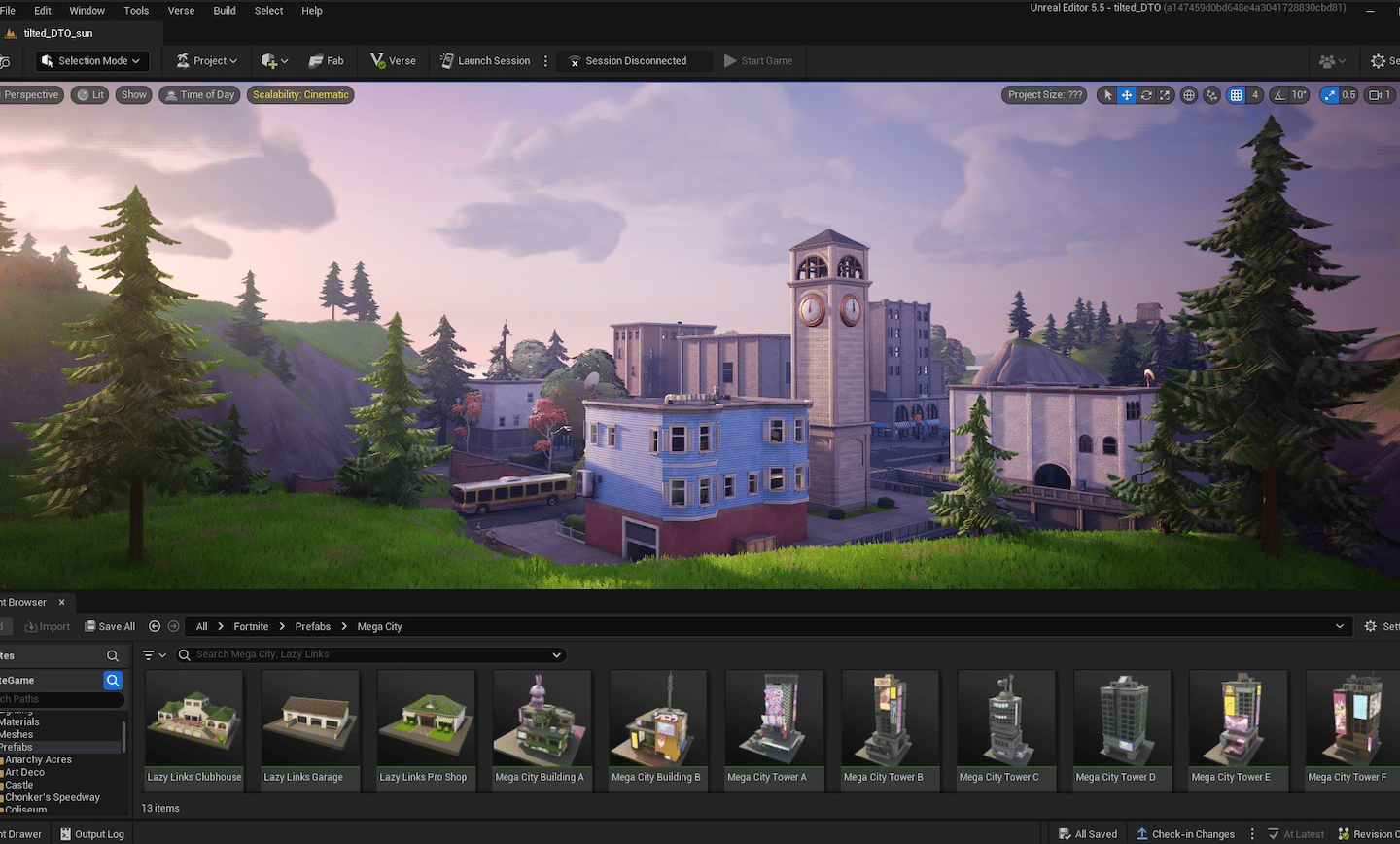This screenshot has width=1400, height=844.
Task: Open the Selection Mode dropdown
Action: pos(91,60)
